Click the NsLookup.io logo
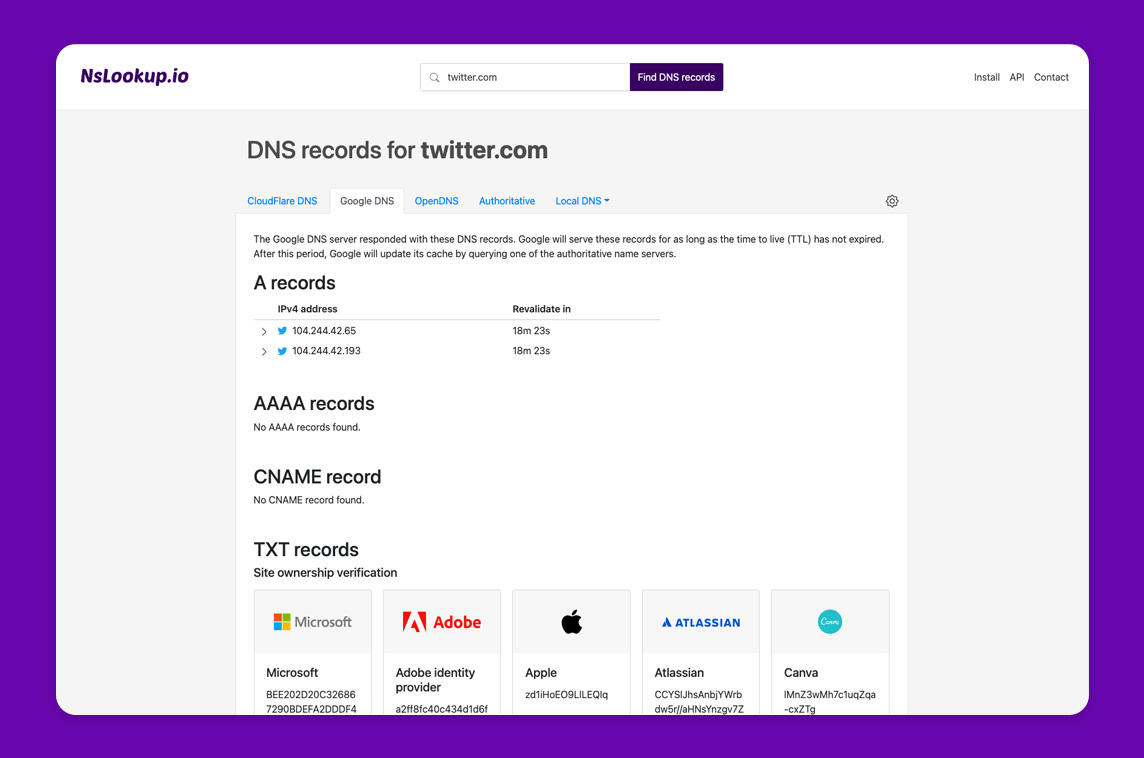 [x=134, y=76]
